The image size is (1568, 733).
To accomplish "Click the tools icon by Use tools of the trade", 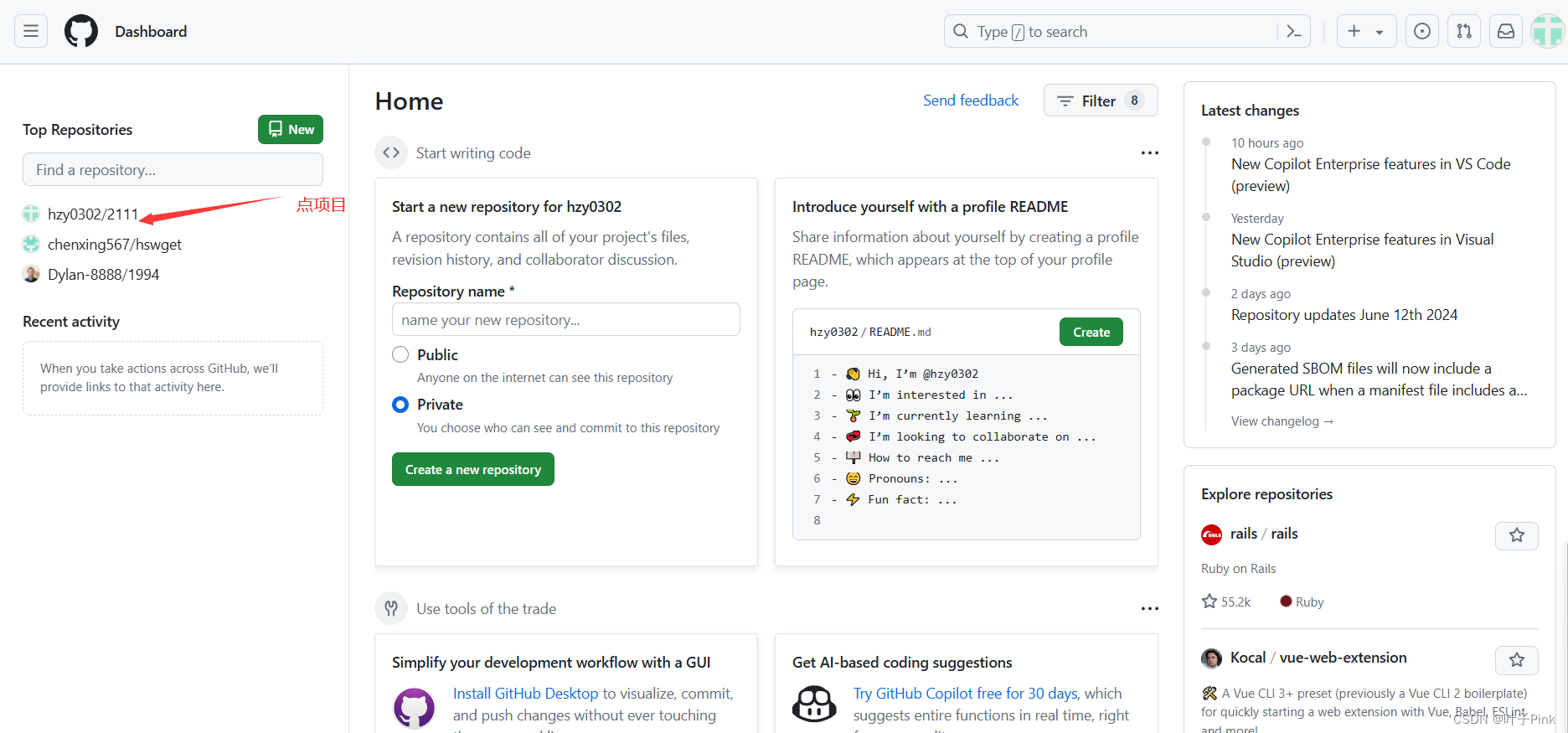I will tap(391, 608).
